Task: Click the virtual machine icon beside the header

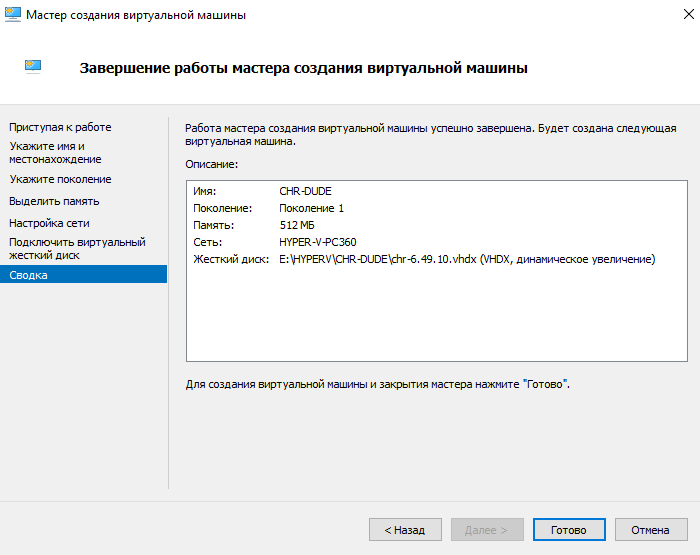Action: (33, 67)
